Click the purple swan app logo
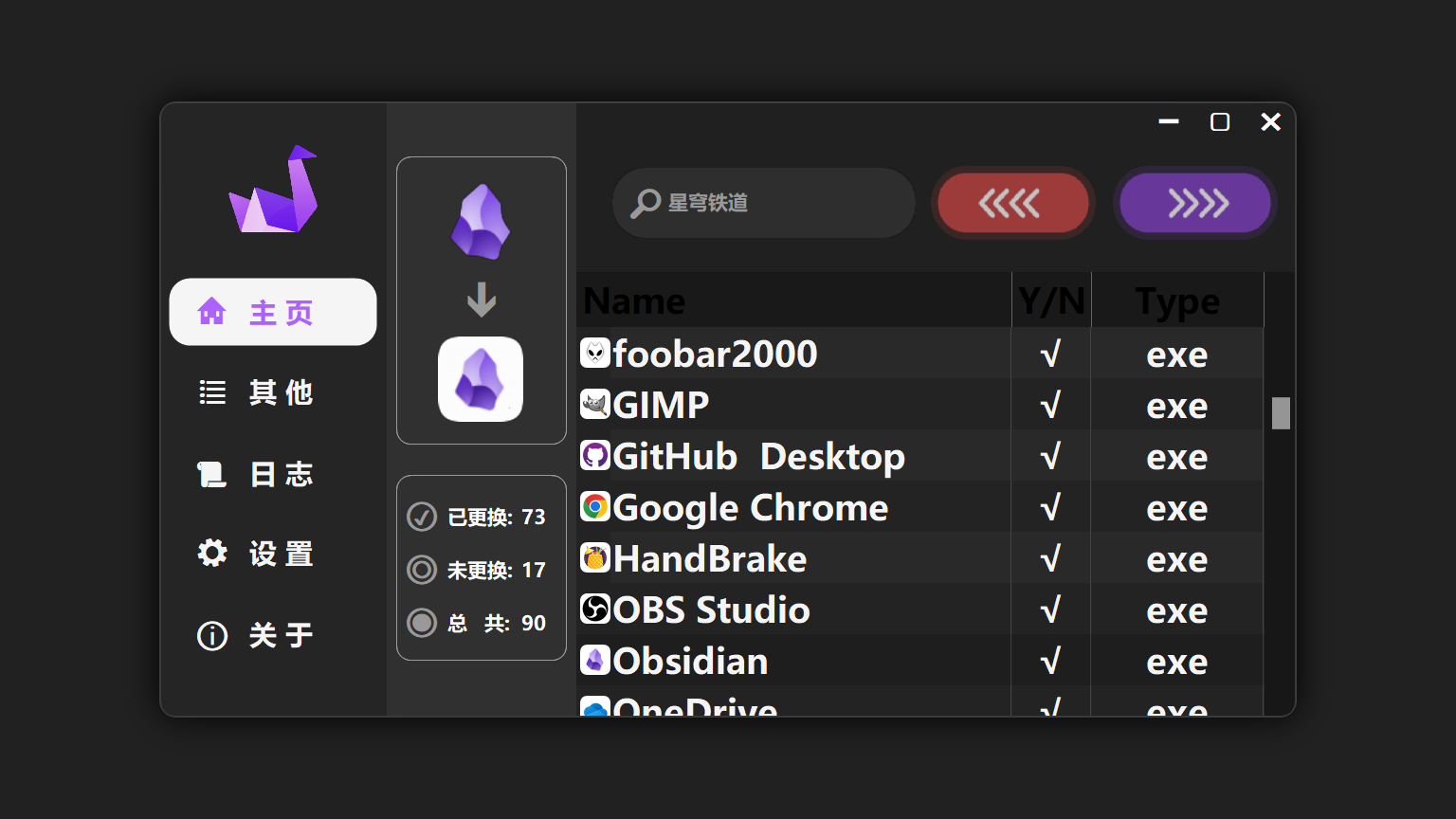 tap(274, 191)
